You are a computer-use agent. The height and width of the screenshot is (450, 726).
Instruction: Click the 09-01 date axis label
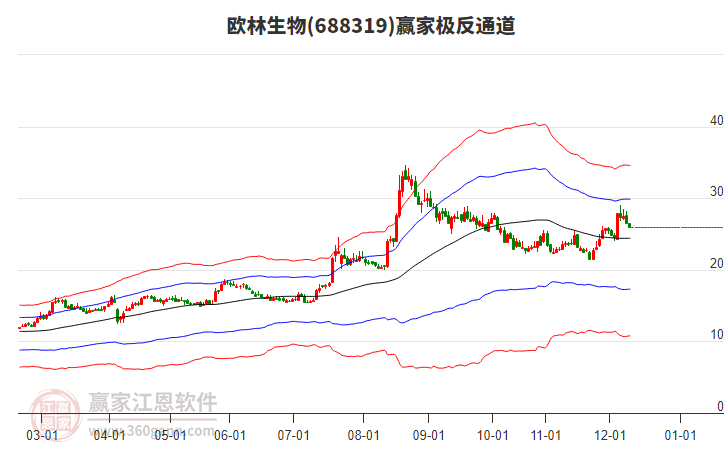click(x=429, y=436)
